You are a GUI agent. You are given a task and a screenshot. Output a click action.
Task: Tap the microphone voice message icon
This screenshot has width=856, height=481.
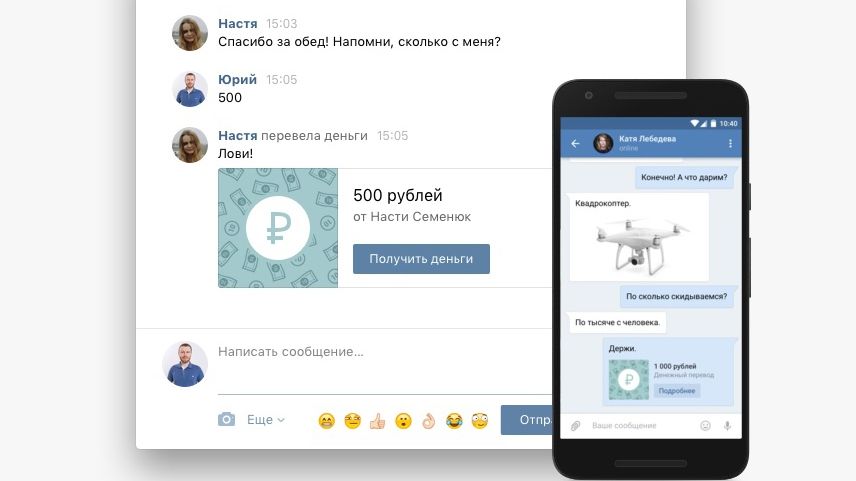(727, 426)
